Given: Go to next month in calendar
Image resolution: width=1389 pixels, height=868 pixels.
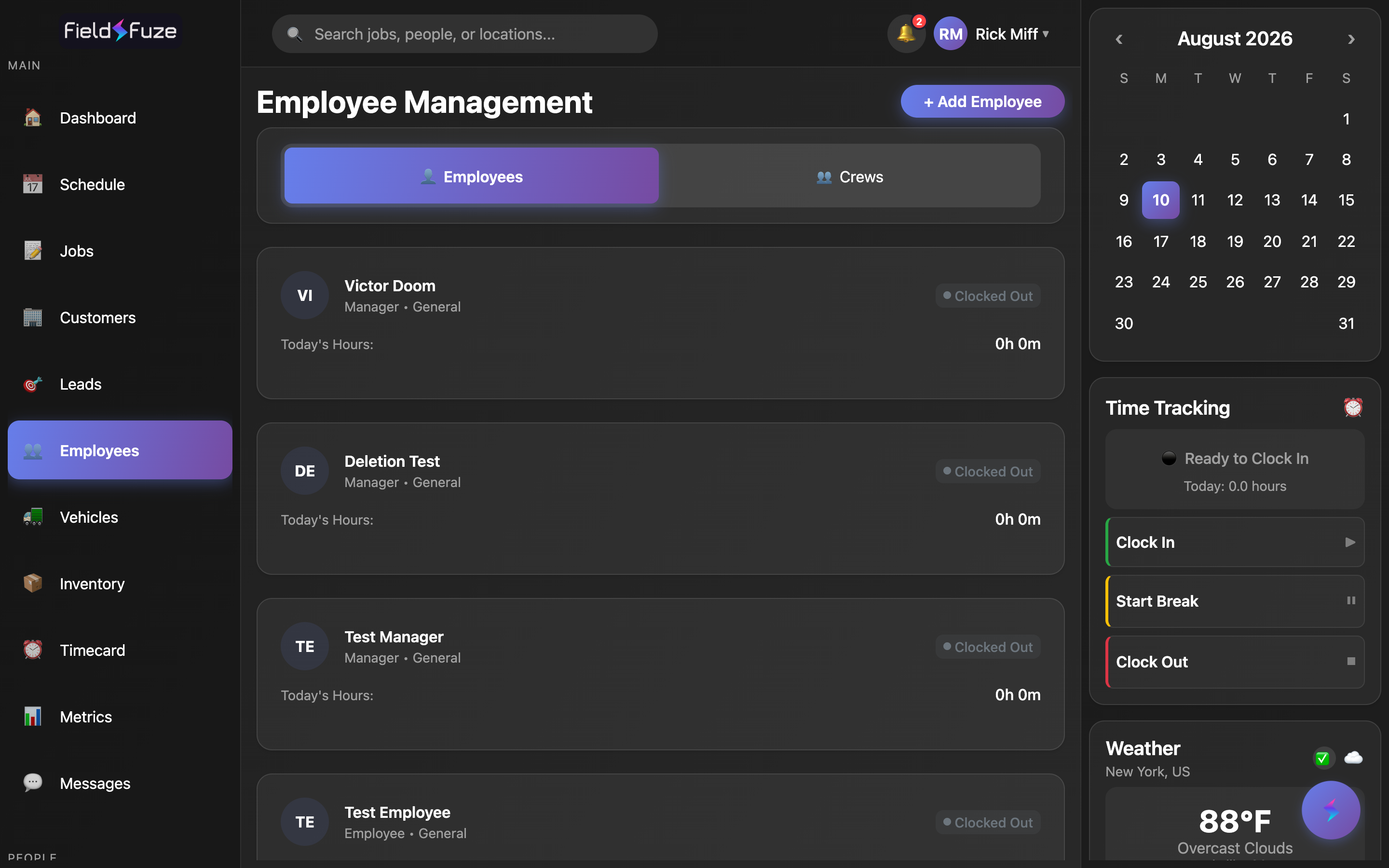Looking at the screenshot, I should (1351, 39).
